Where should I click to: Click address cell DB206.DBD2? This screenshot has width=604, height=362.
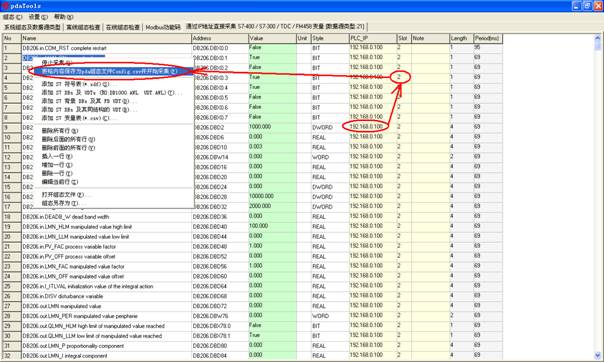click(x=220, y=127)
